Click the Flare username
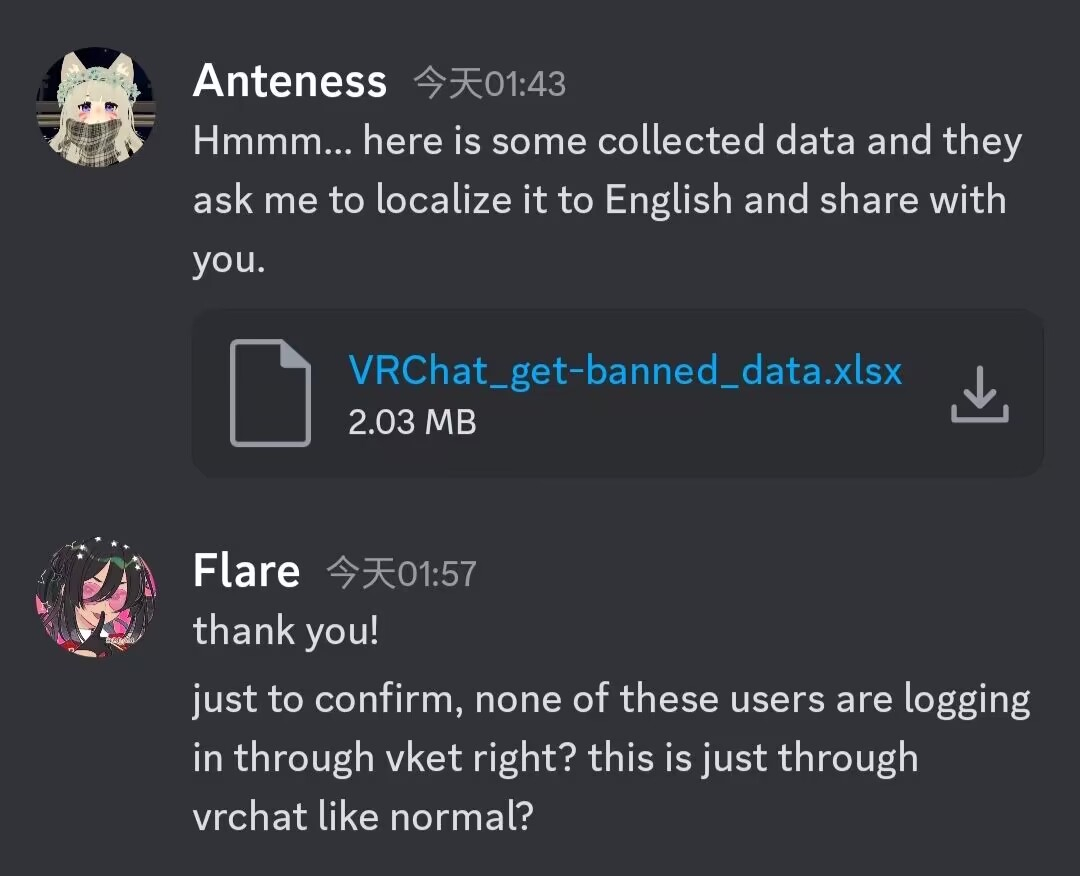 pos(246,571)
